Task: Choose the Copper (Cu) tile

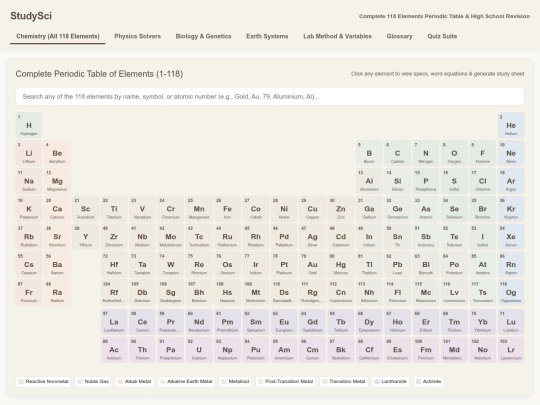Action: pos(312,209)
